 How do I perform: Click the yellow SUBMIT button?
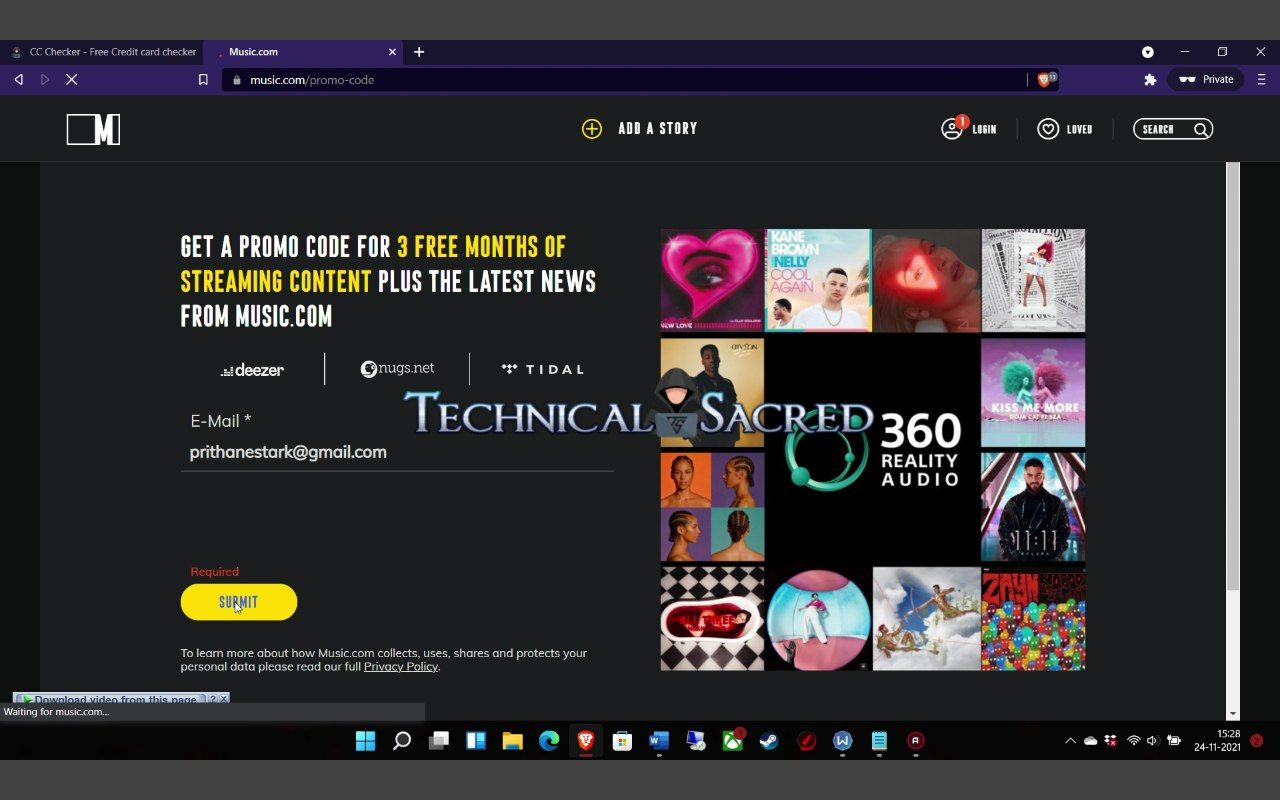(239, 602)
